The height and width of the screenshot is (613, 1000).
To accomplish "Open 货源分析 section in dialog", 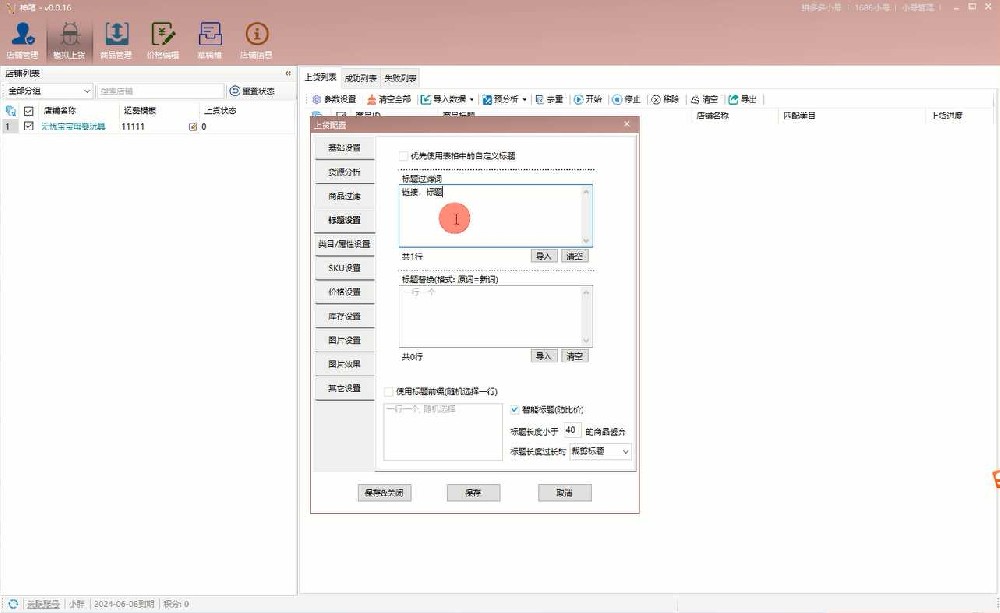I will pos(344,172).
